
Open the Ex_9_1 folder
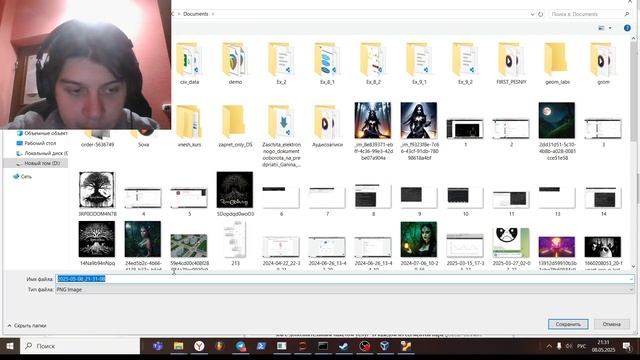pos(419,63)
